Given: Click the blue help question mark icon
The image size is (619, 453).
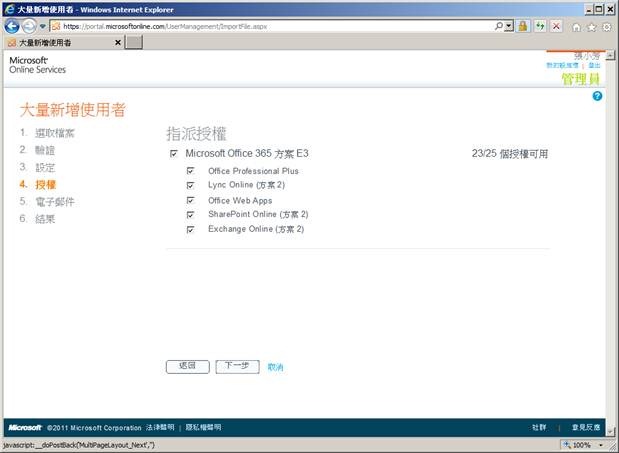Looking at the screenshot, I should click(597, 96).
